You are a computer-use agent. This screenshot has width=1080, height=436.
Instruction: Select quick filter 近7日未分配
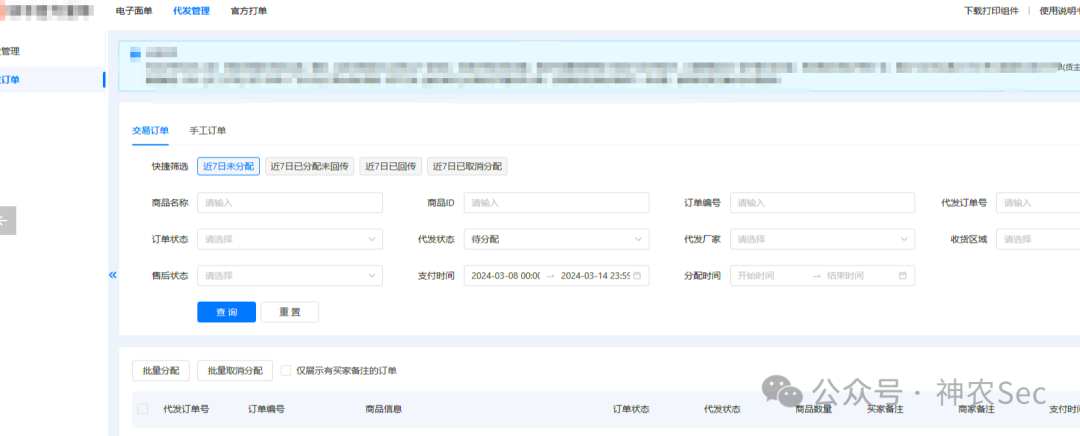click(x=229, y=167)
